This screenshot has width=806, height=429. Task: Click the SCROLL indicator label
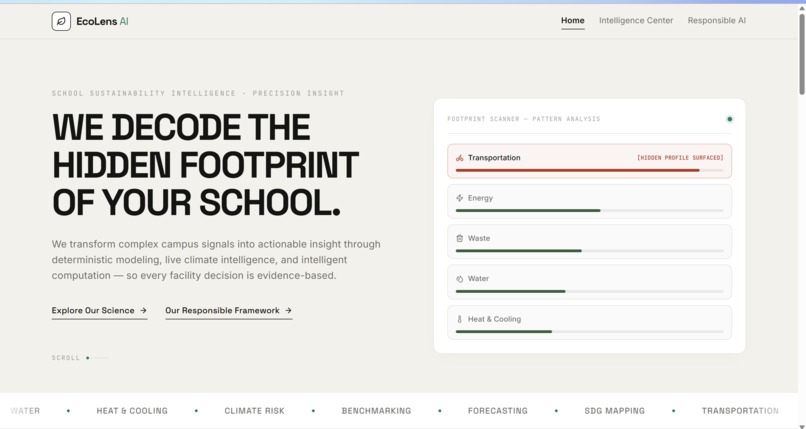[x=66, y=358]
